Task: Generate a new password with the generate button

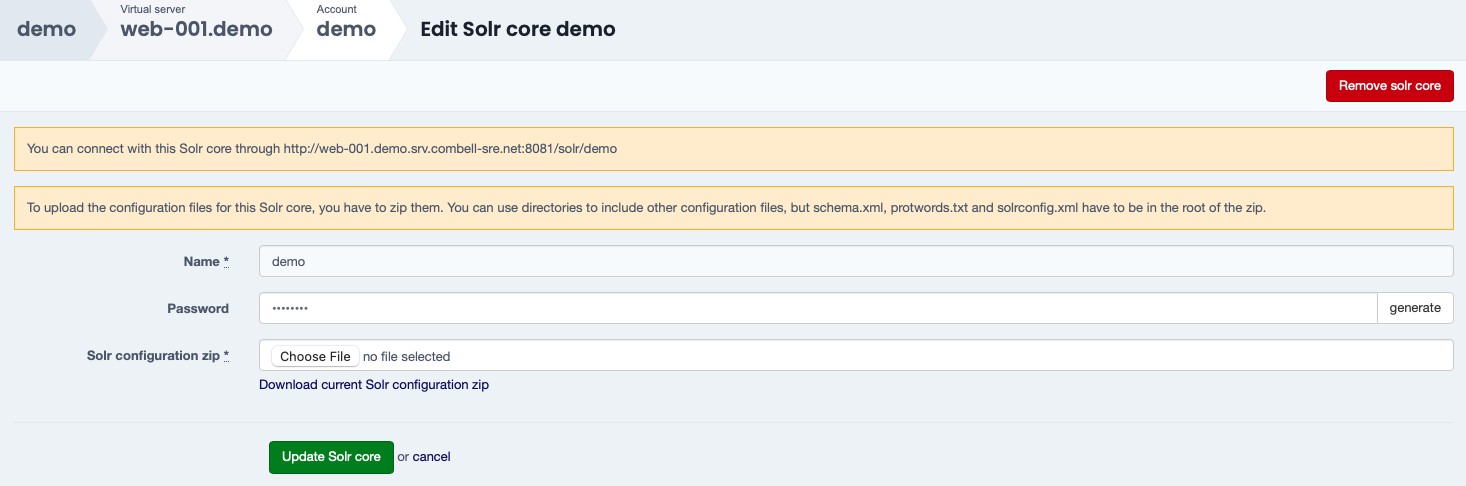Action: (x=1415, y=308)
